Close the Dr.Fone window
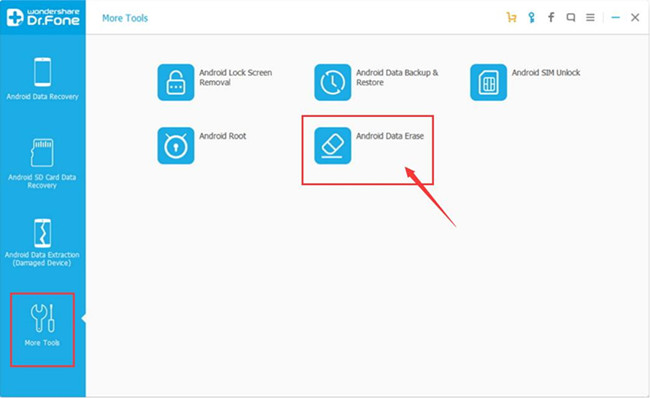The width and height of the screenshot is (650, 398). (635, 17)
